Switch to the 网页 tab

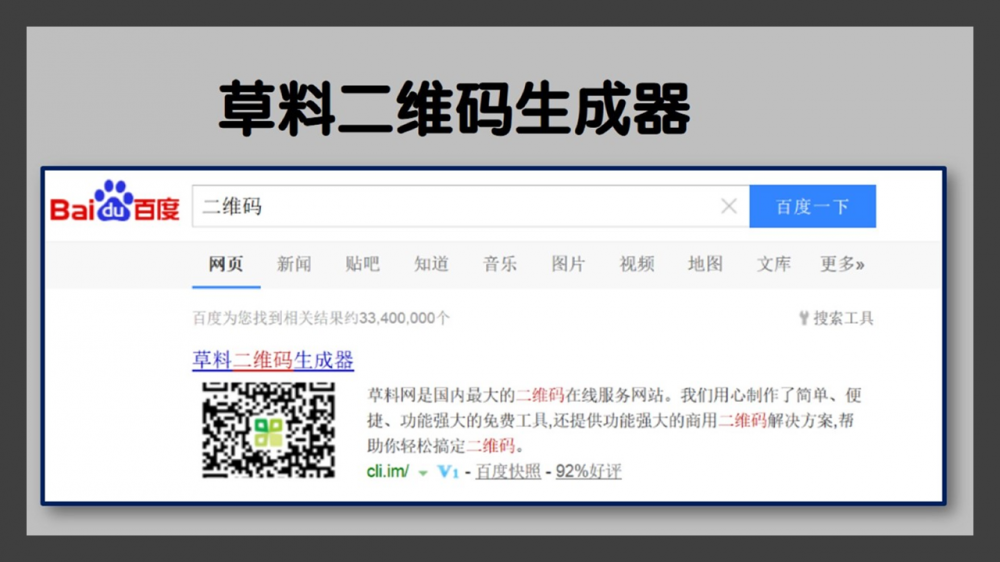(x=225, y=264)
